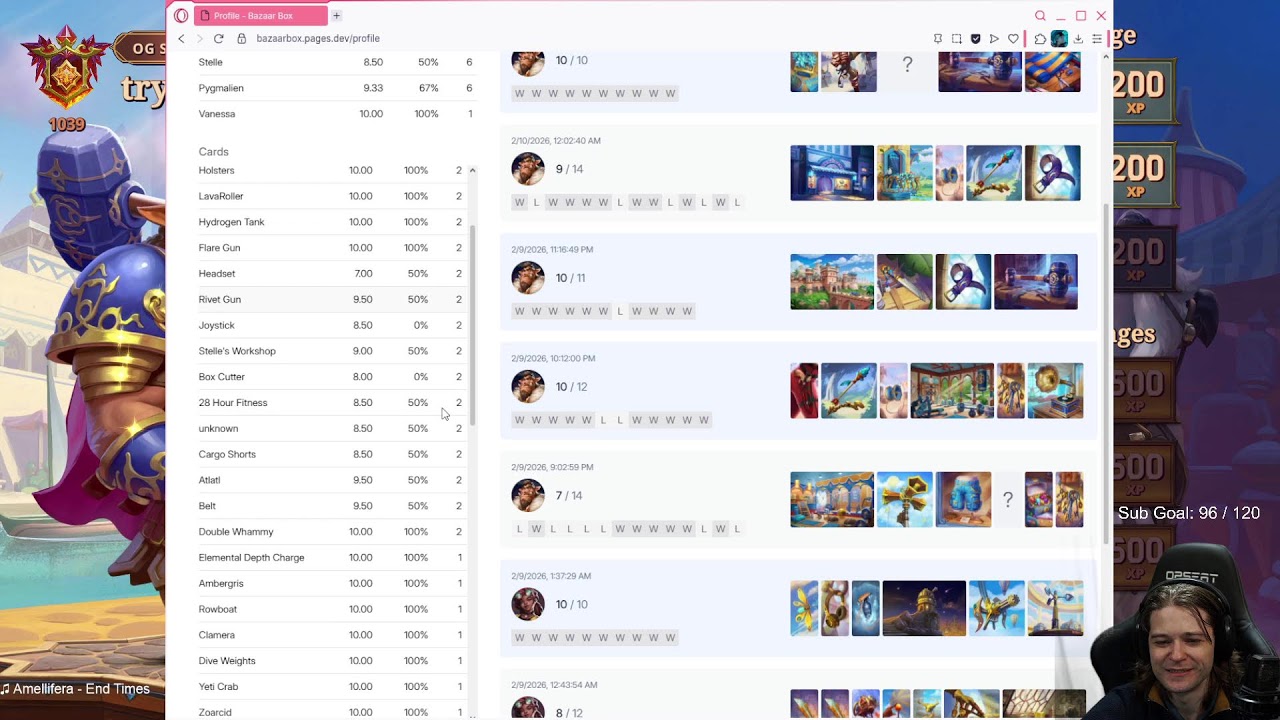
Task: Open the extensions cube icon
Action: coord(1040,39)
